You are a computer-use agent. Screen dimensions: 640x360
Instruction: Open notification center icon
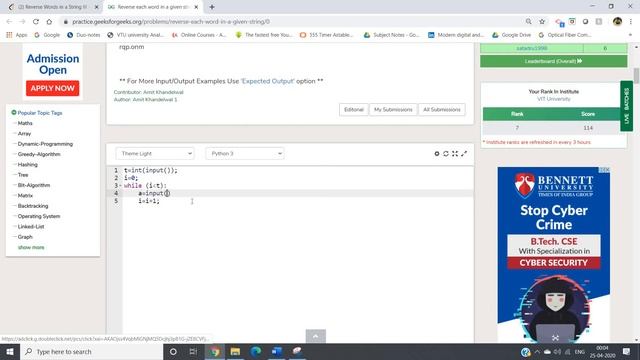pyautogui.click(x=627, y=351)
